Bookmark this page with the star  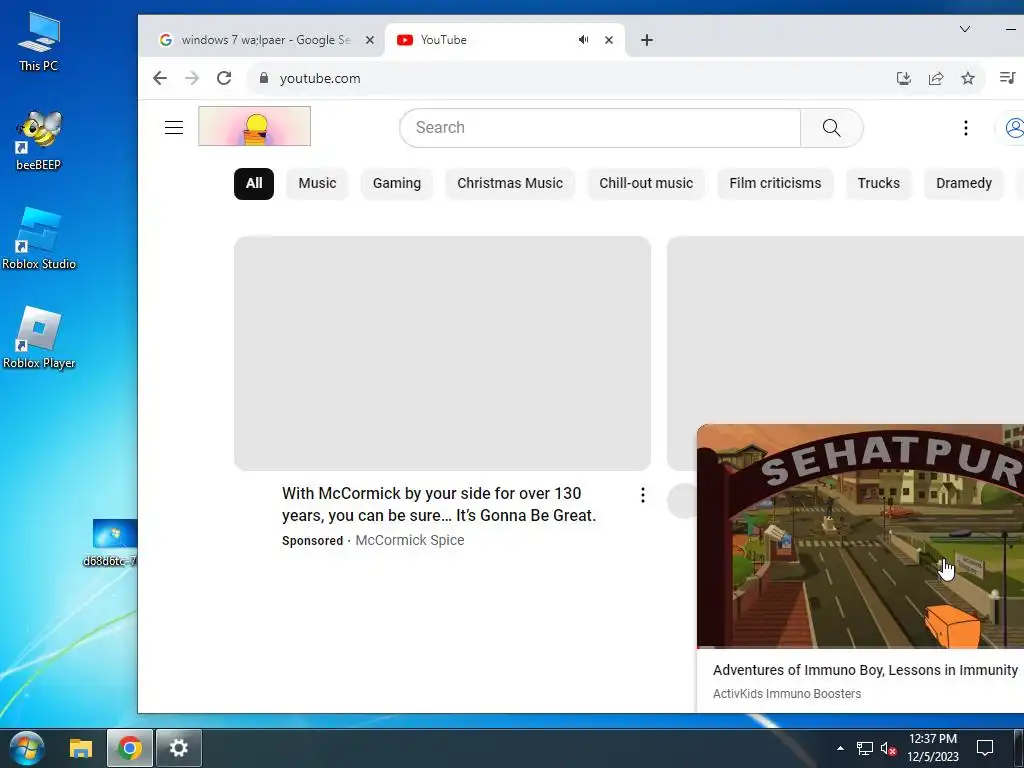968,78
